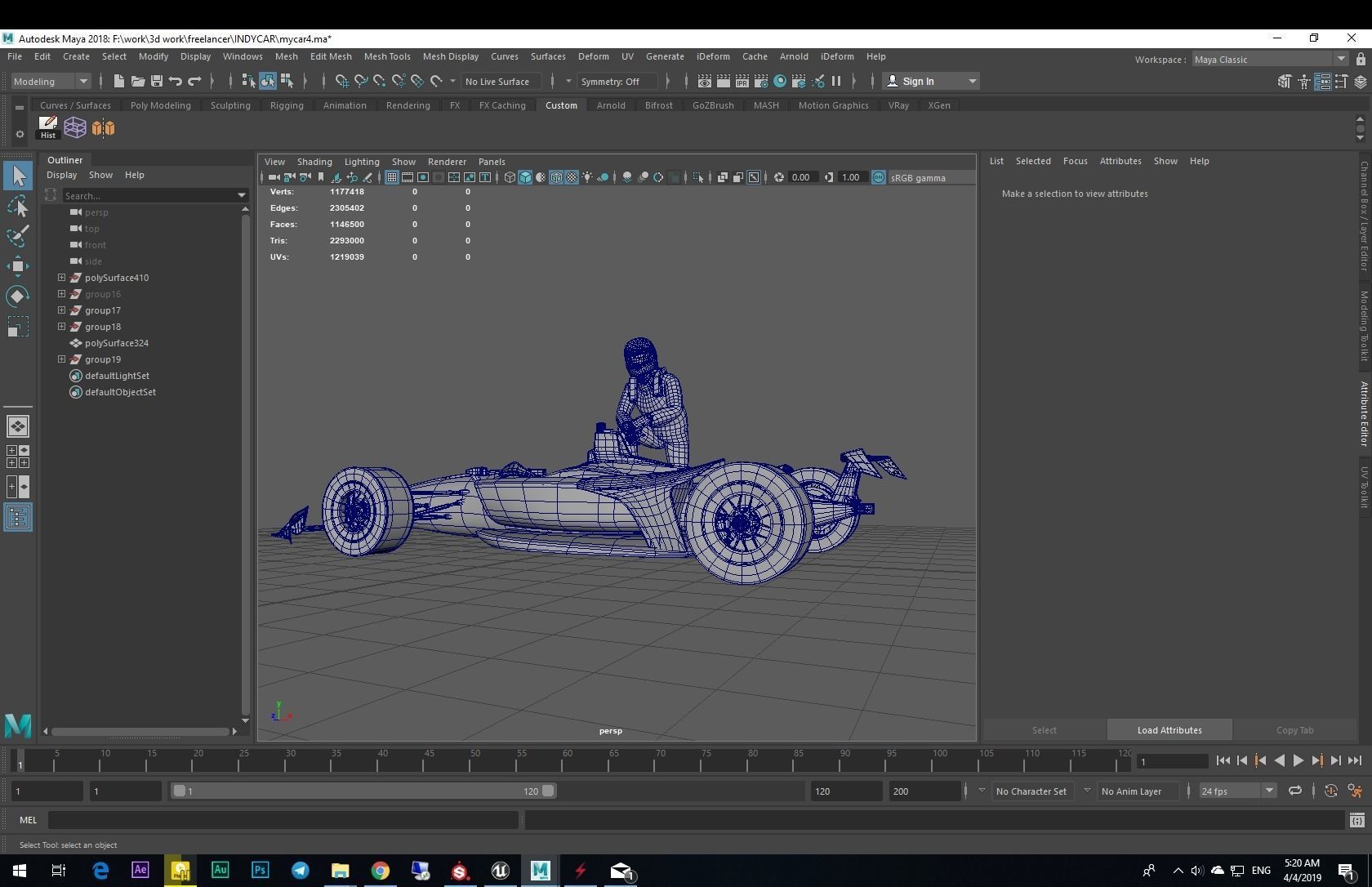The width and height of the screenshot is (1372, 887).
Task: Open the Deform menu
Action: 594,56
